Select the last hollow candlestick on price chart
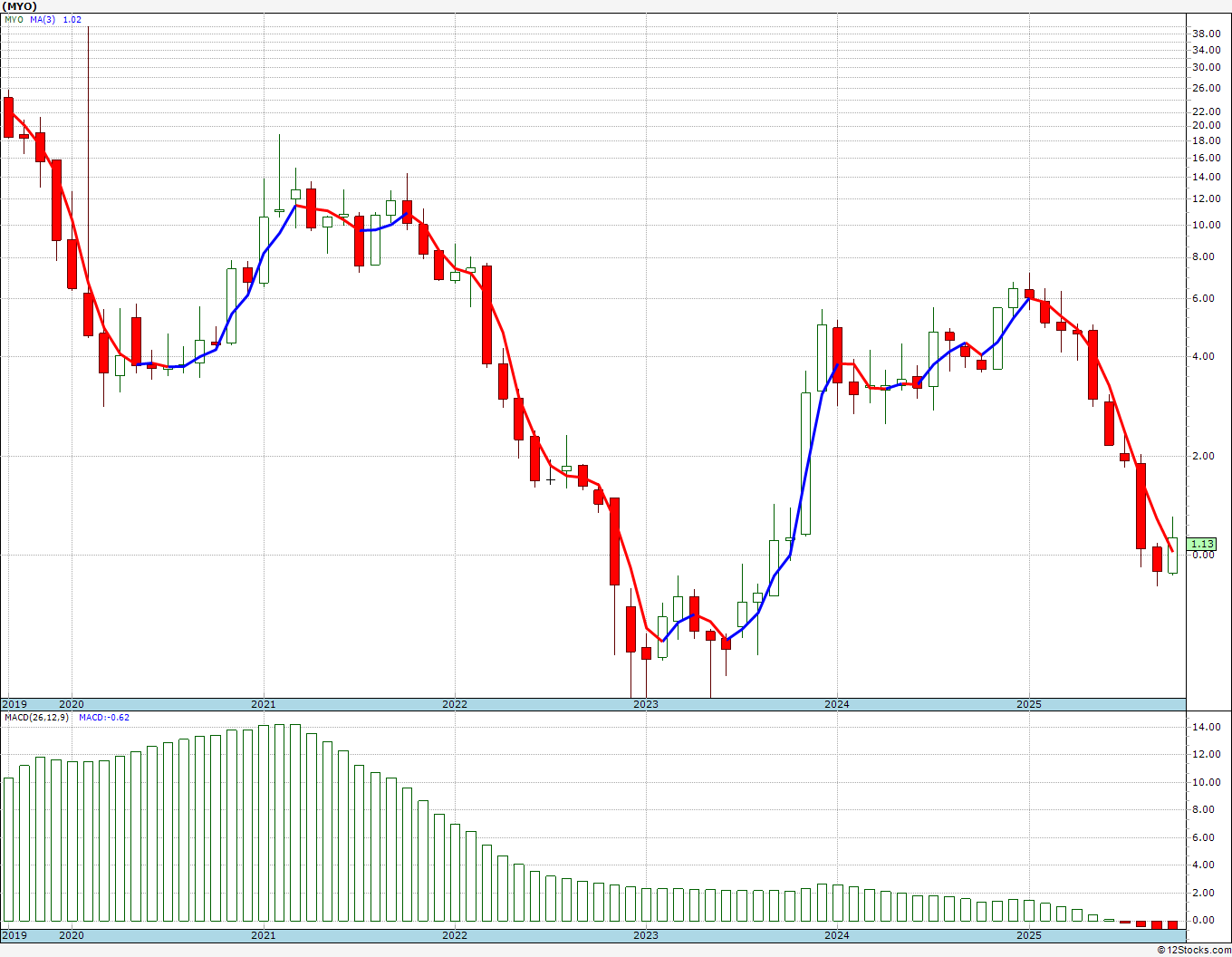Viewport: 1232px width, 957px height. 1172,555
